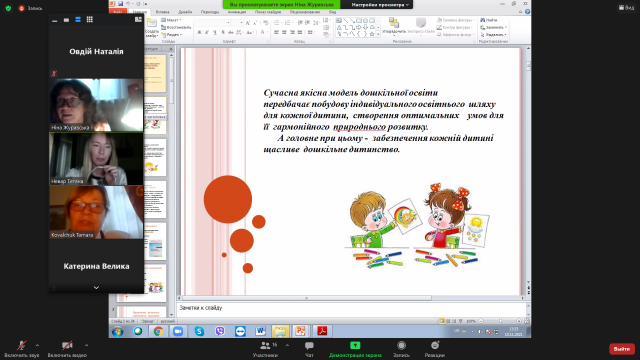Open the Чат chat panel
This screenshot has height=360, width=640.
pos(309,349)
